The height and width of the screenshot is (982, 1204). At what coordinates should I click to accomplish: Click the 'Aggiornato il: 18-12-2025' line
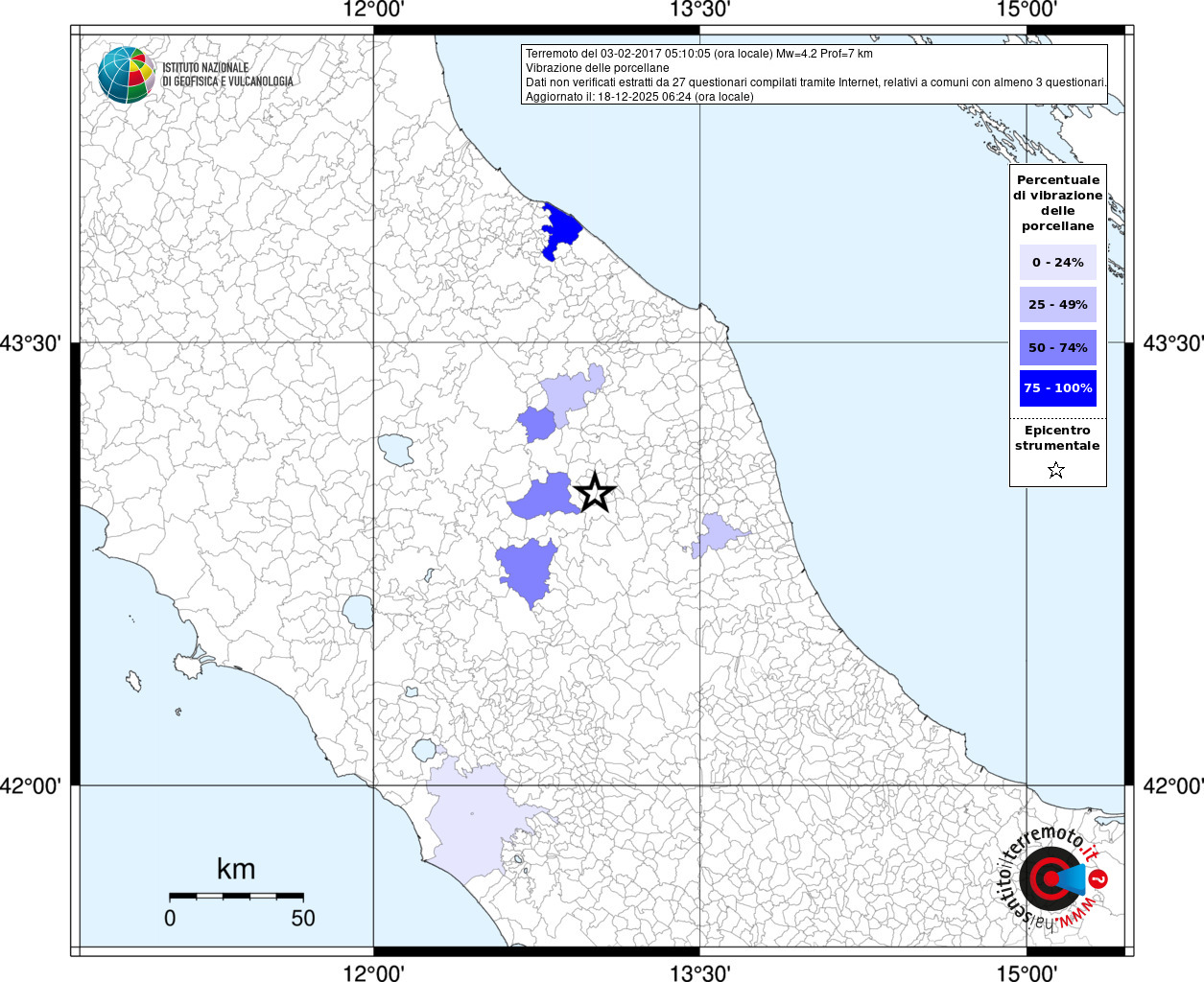pyautogui.click(x=639, y=97)
